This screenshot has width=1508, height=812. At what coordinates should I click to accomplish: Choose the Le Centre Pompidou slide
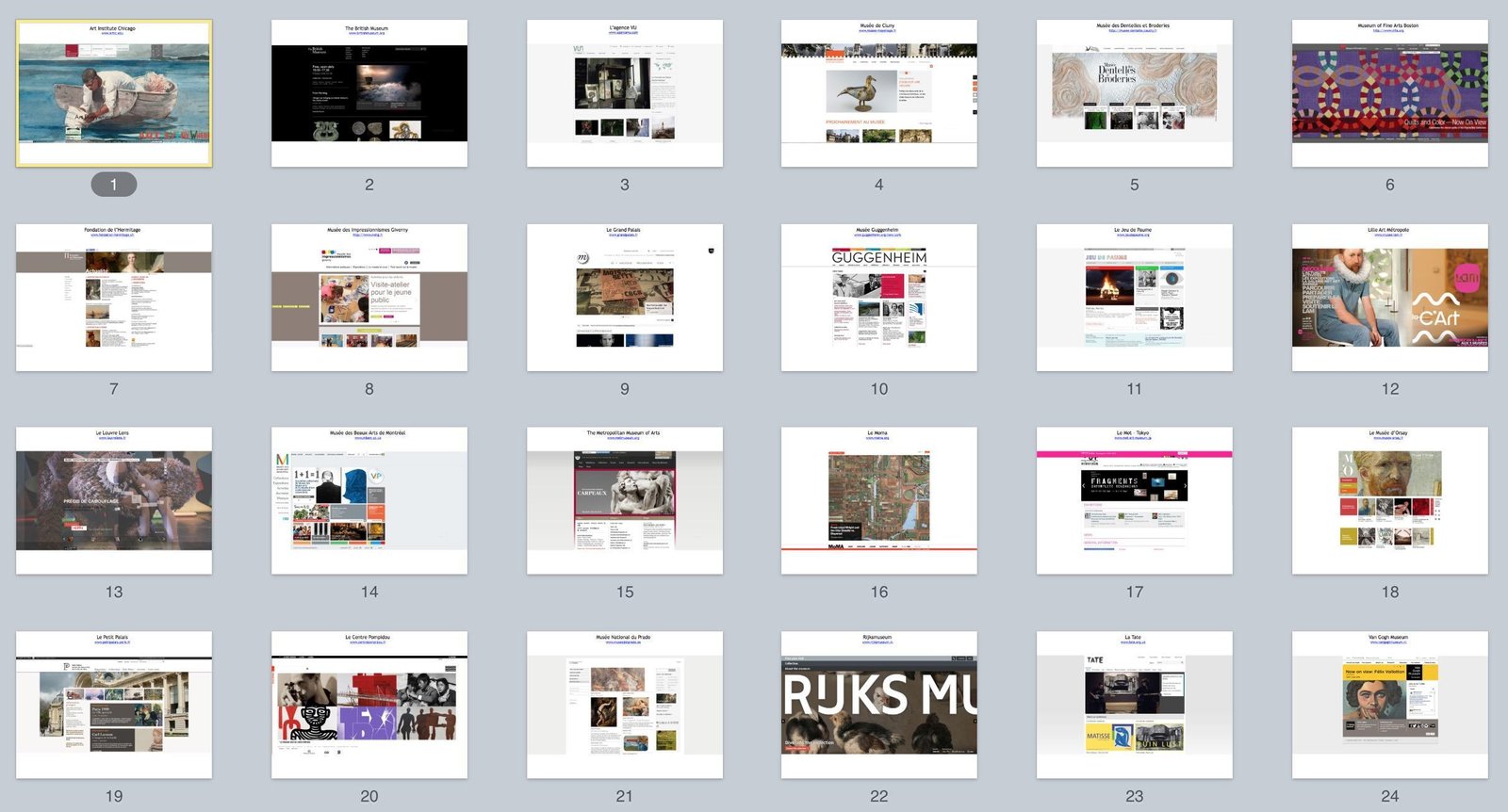369,705
